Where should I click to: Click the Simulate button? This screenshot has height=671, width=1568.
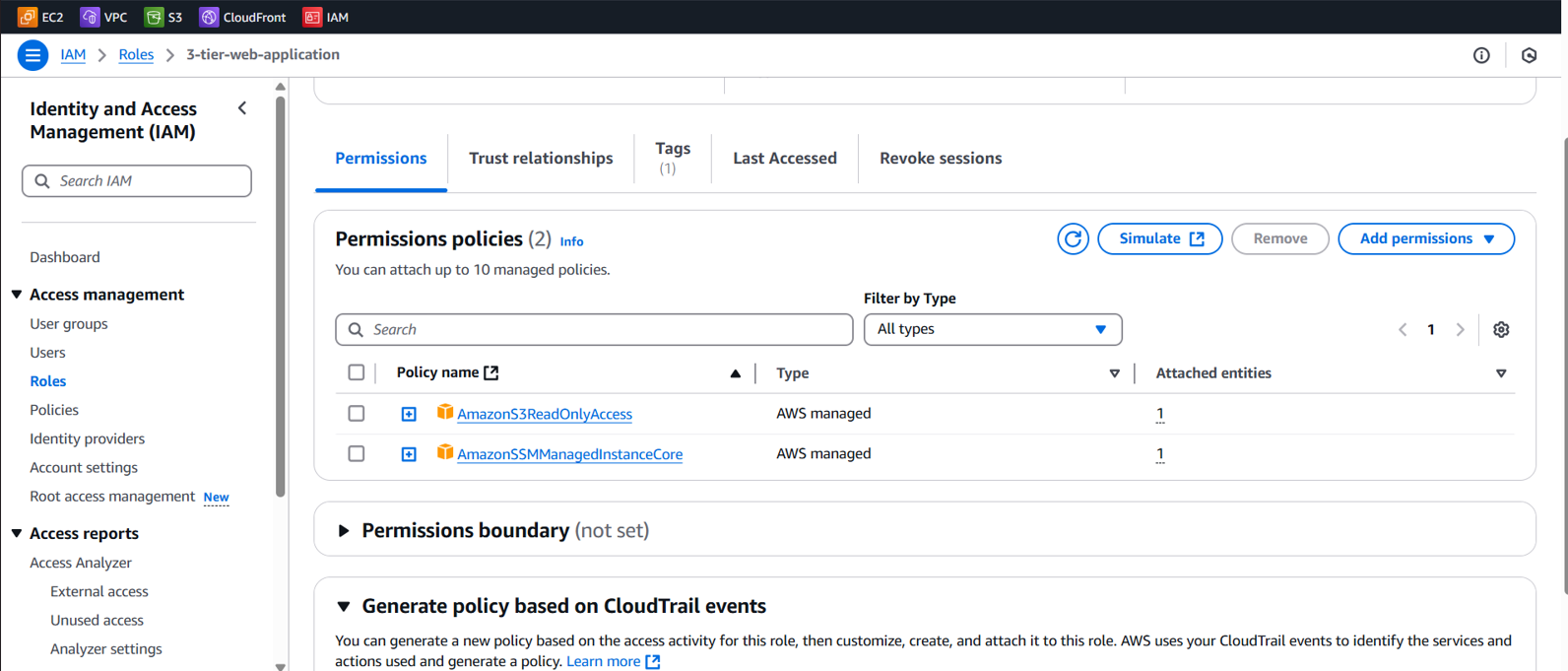coord(1160,238)
